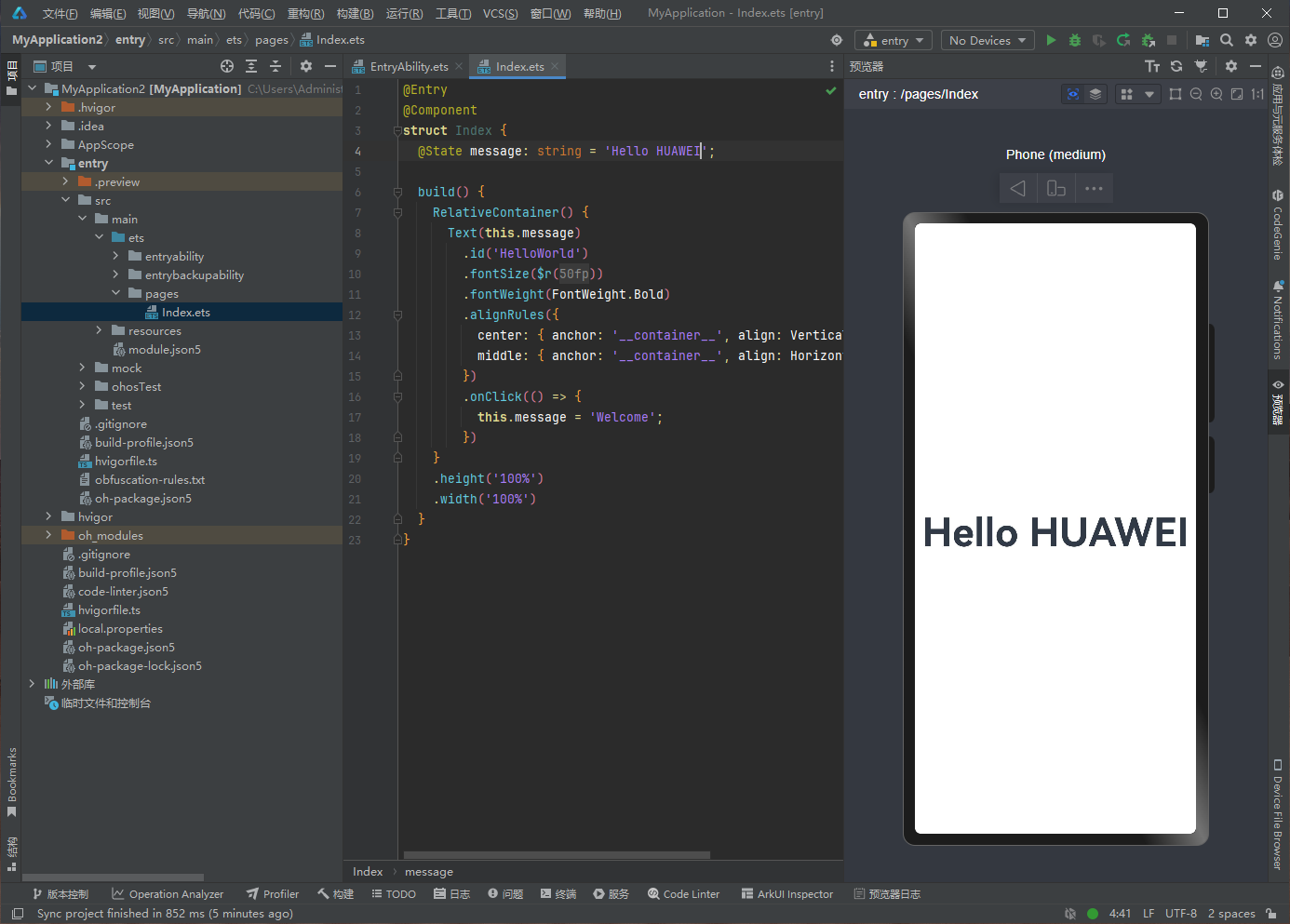Switch to EntryAbility.ets tab
The width and height of the screenshot is (1290, 924).
(x=409, y=66)
